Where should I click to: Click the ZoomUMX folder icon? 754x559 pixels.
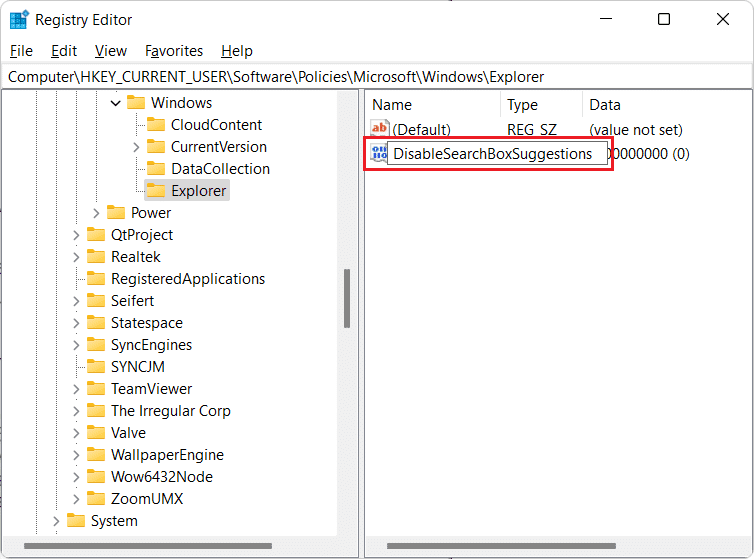tap(96, 499)
